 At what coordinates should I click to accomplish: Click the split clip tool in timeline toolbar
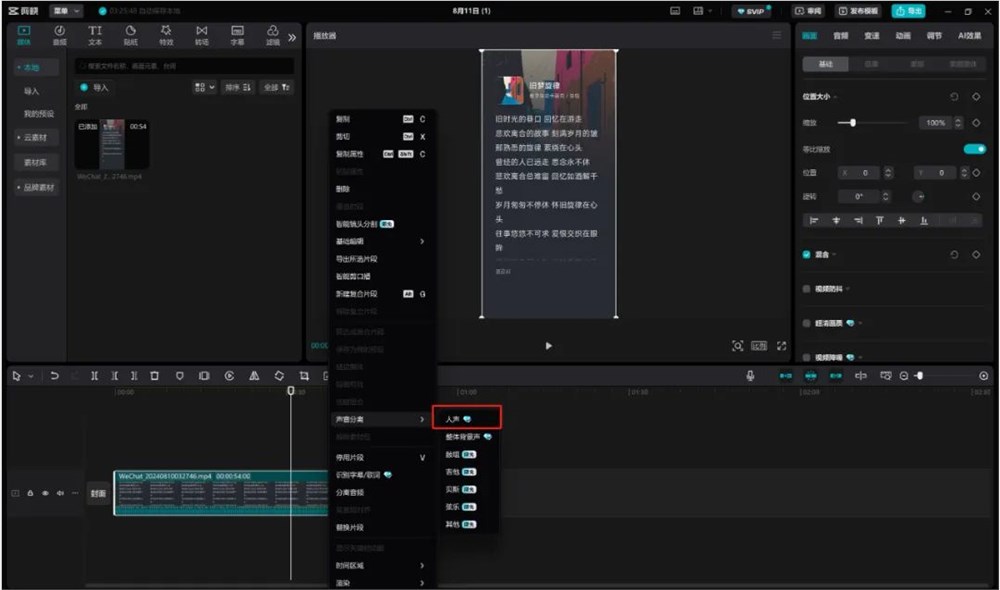coord(94,376)
